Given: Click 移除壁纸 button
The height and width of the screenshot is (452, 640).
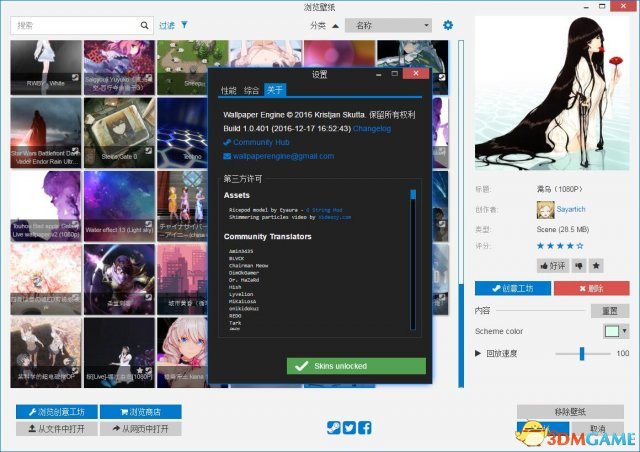Looking at the screenshot, I should [570, 412].
